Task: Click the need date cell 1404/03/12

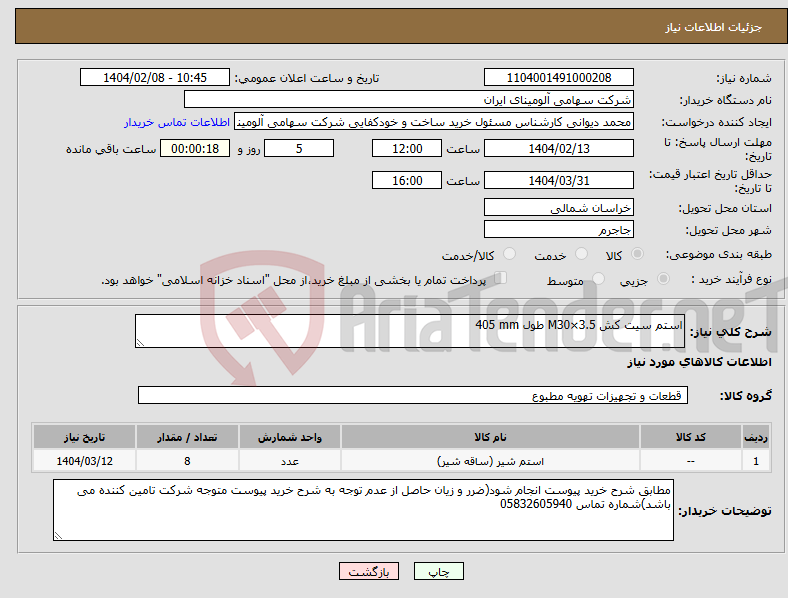Action: point(84,461)
